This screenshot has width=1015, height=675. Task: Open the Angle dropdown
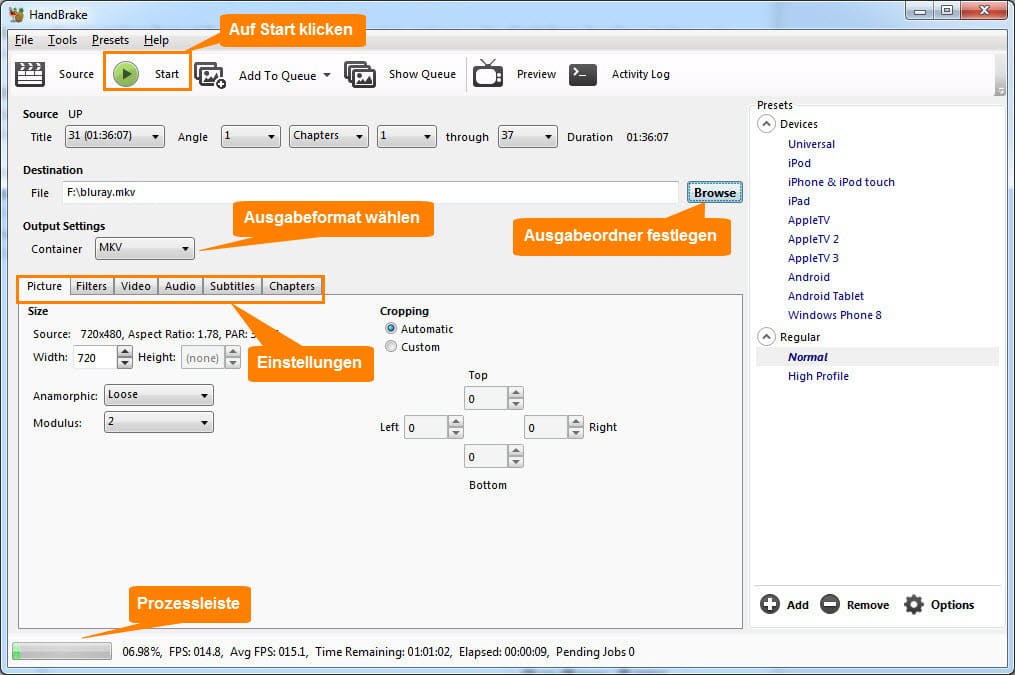(x=251, y=136)
